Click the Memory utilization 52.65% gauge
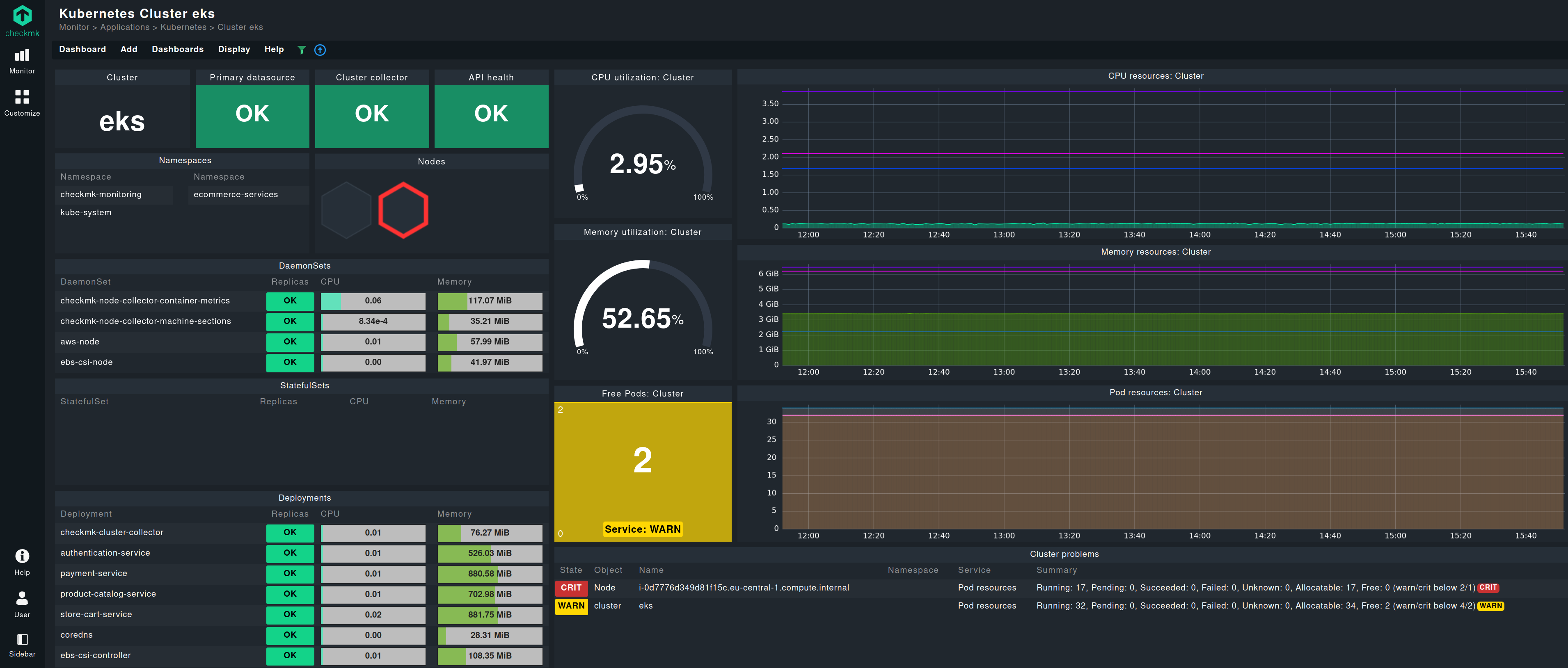This screenshot has width=1568, height=668. pos(643,307)
